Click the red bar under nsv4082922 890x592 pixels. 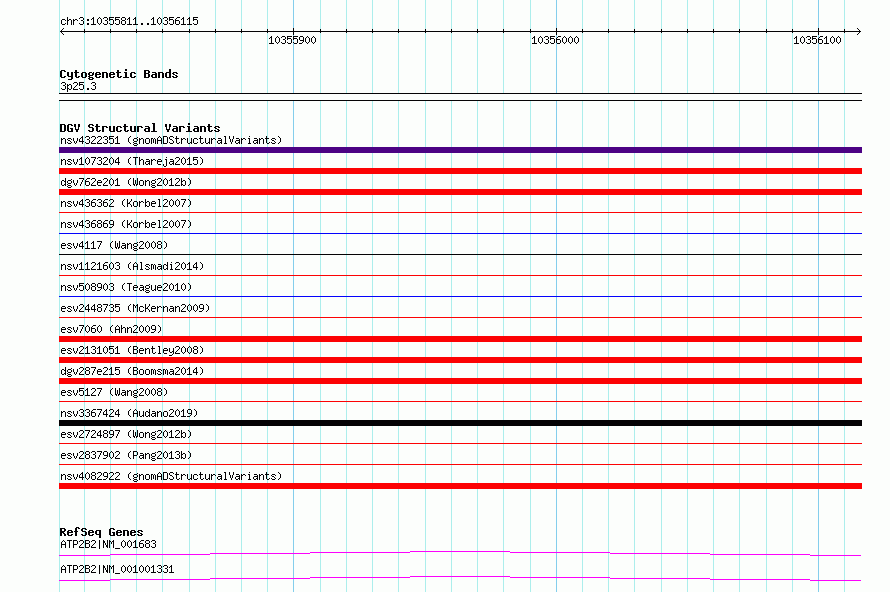click(460, 486)
